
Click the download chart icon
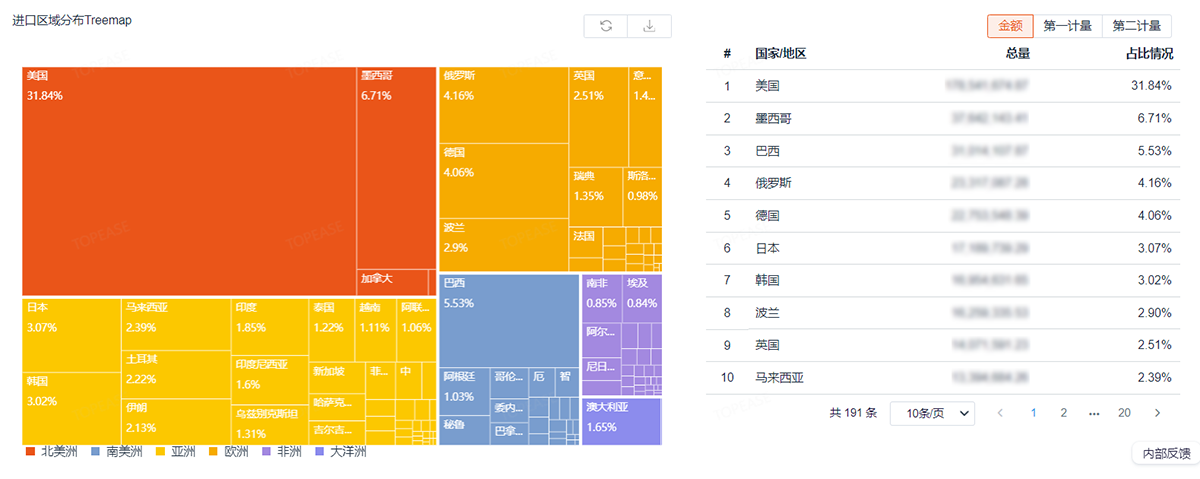(x=649, y=26)
